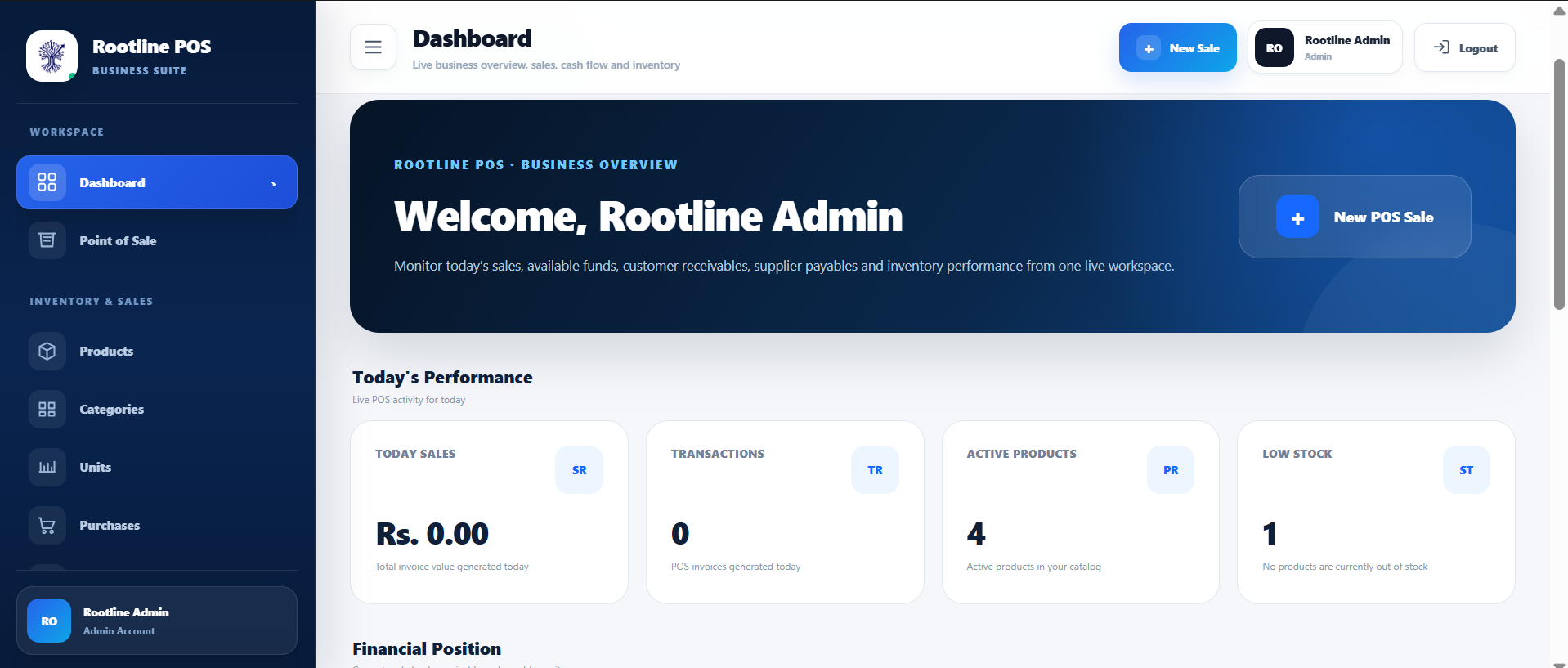
Task: Click "Total invoice value generated today" text
Action: (452, 567)
